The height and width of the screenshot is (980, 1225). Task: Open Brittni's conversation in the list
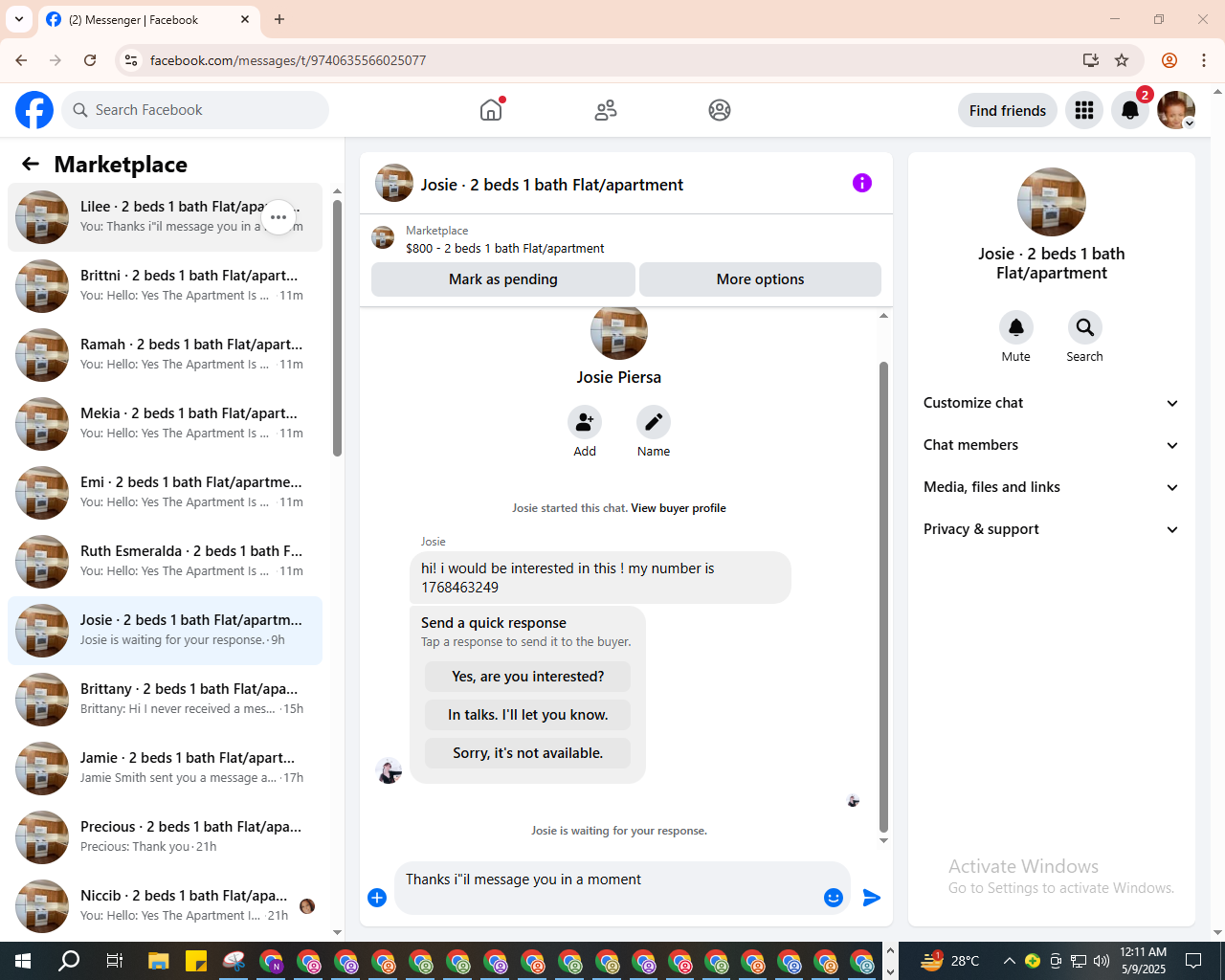click(x=165, y=286)
